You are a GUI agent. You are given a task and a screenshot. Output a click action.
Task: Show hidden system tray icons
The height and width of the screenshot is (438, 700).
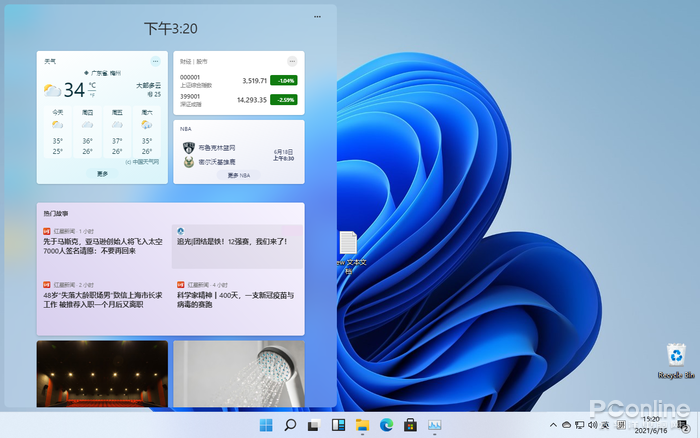552,425
